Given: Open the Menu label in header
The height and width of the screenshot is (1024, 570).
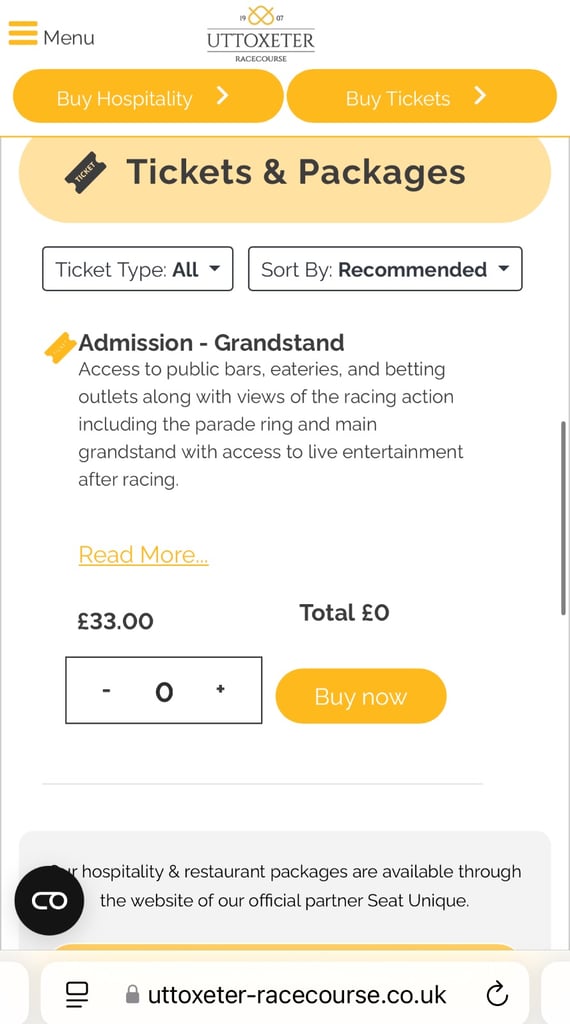Looking at the screenshot, I should pos(69,38).
